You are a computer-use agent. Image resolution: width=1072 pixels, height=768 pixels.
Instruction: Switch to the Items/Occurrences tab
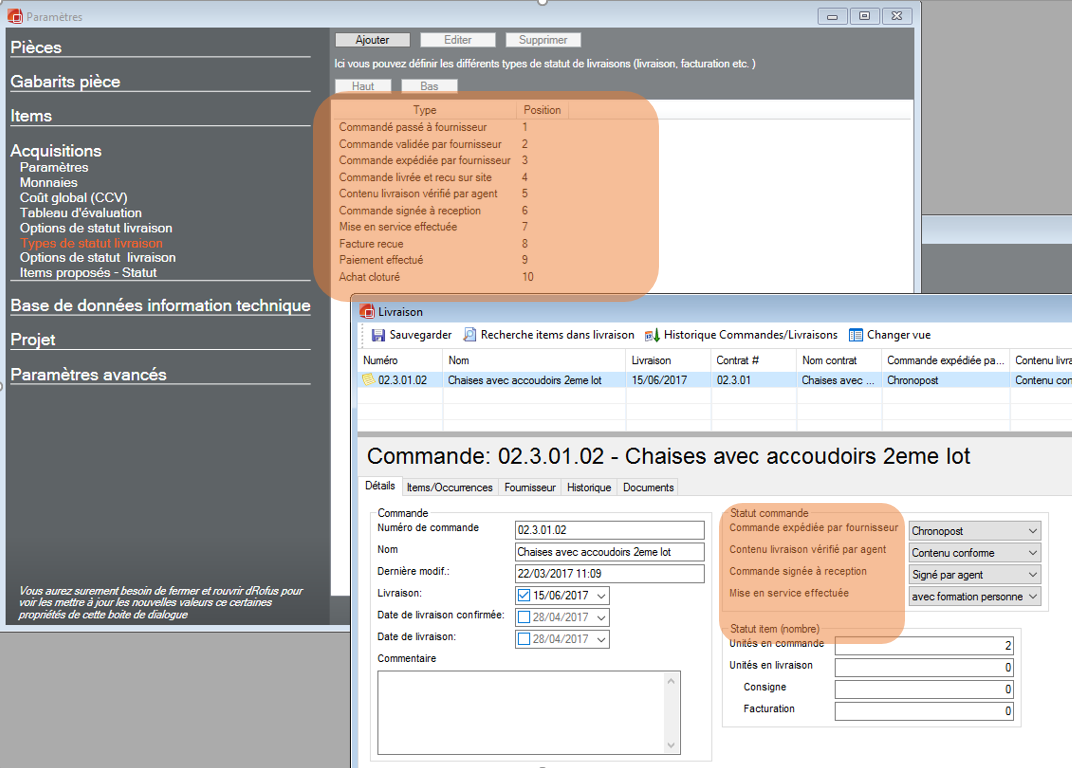click(x=449, y=487)
